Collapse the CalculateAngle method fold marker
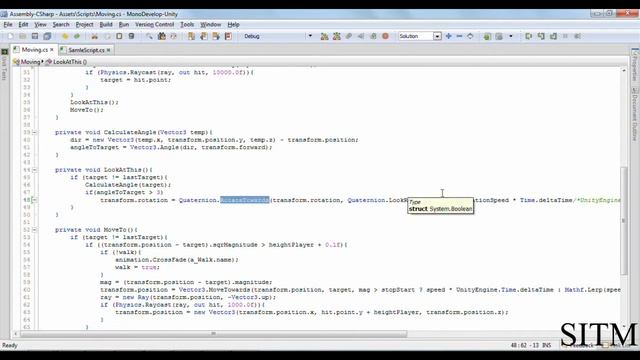 click(34, 132)
